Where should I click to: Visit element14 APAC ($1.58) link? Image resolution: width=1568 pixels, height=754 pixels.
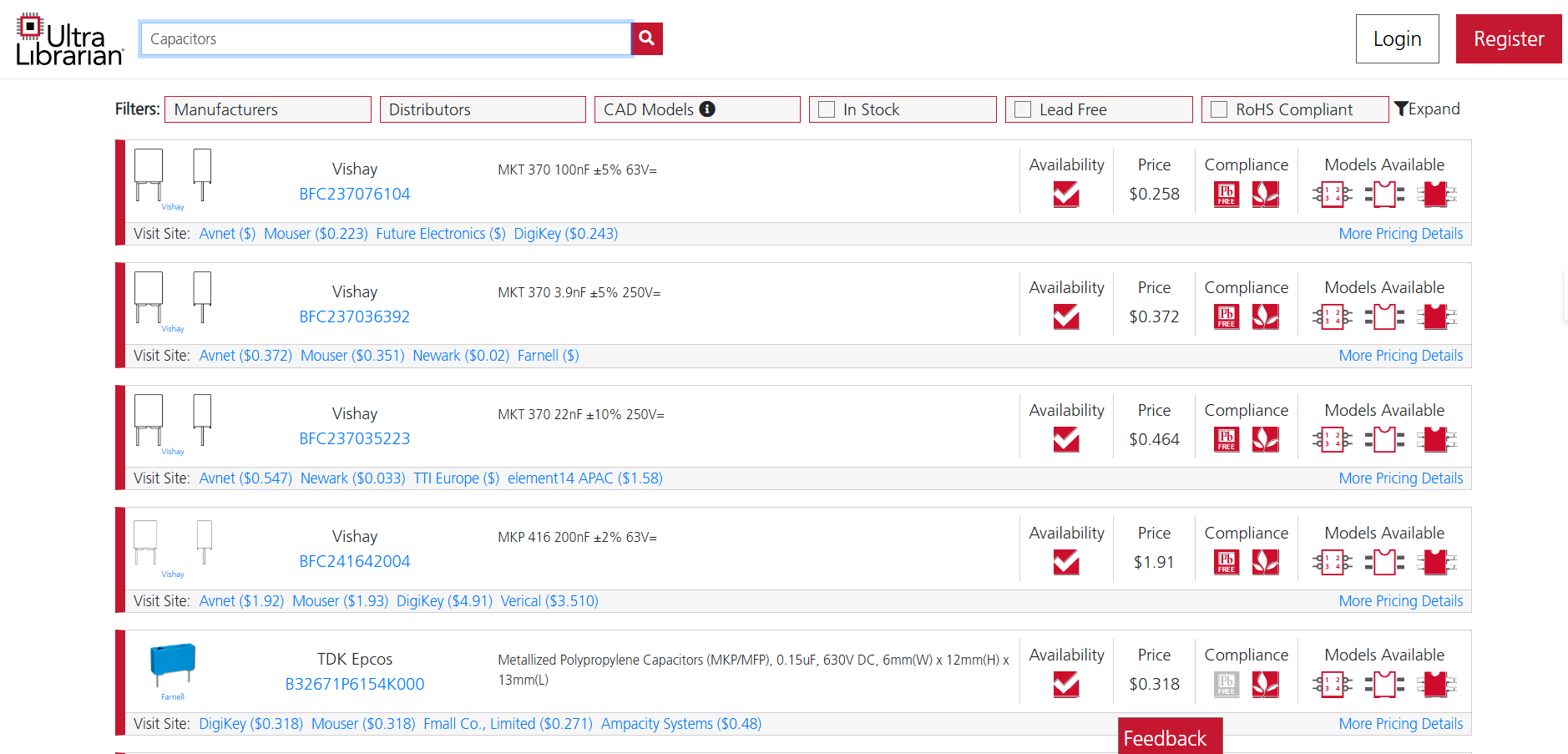click(585, 478)
